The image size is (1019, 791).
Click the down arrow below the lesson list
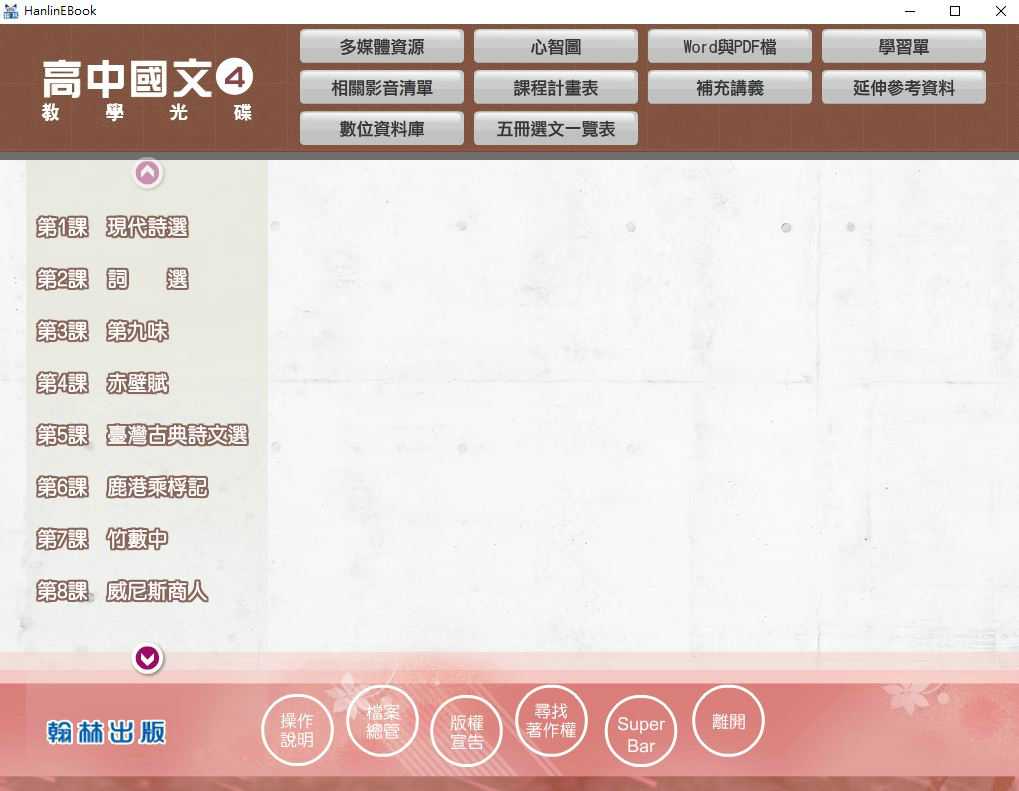[148, 658]
